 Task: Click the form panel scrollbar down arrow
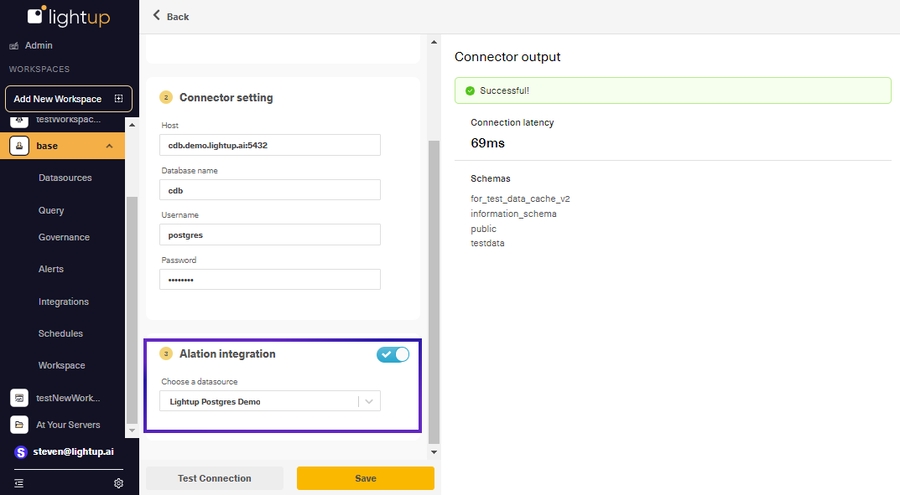tap(433, 453)
